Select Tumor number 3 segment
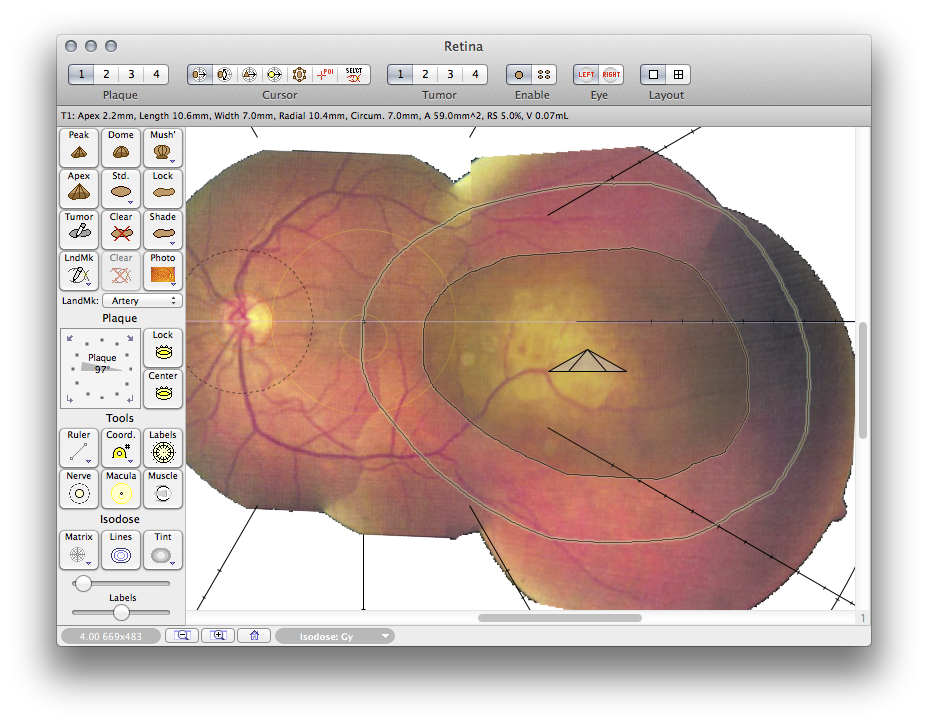928x725 pixels. point(450,74)
